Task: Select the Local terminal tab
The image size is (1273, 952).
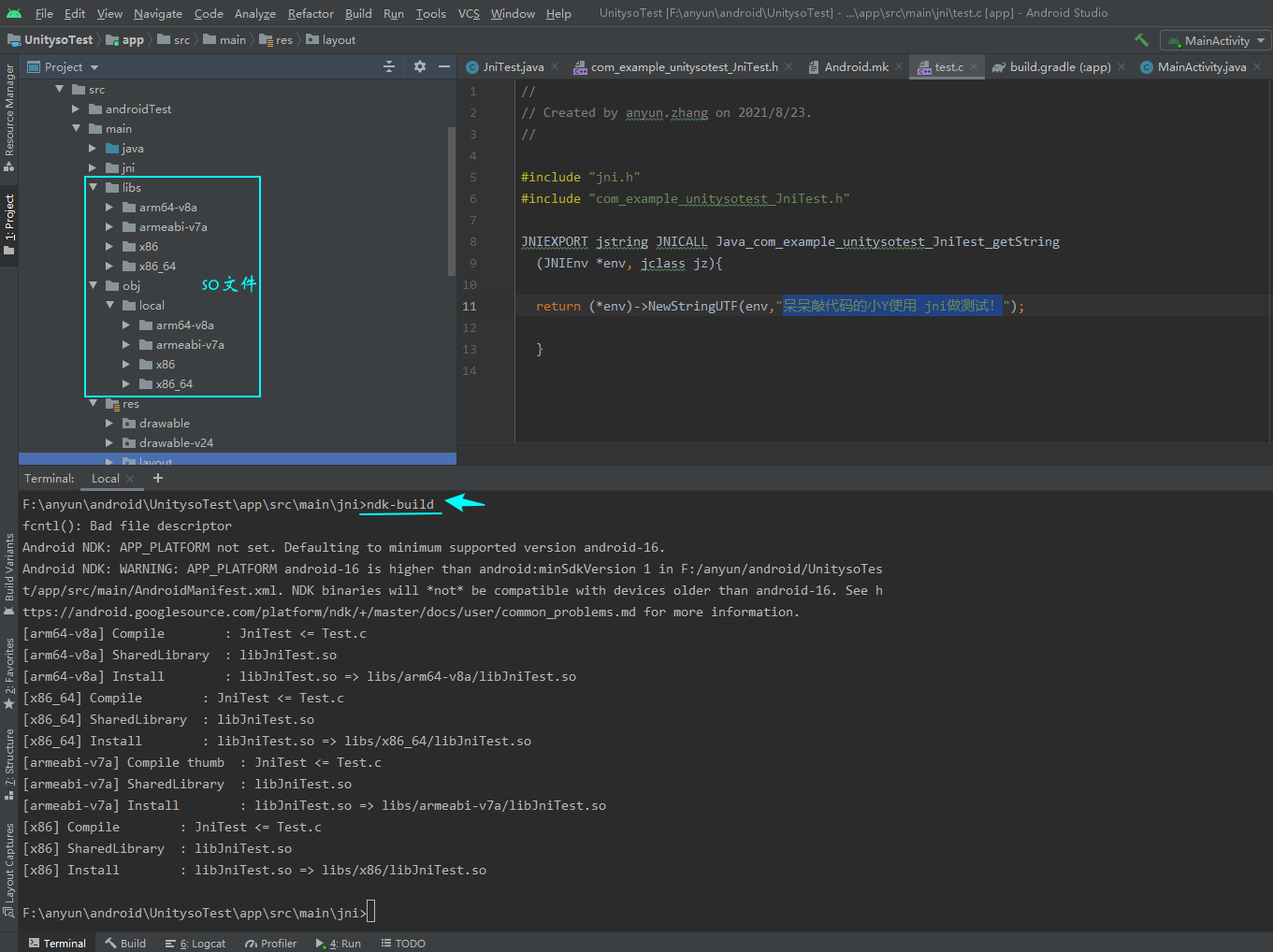Action: click(x=105, y=479)
